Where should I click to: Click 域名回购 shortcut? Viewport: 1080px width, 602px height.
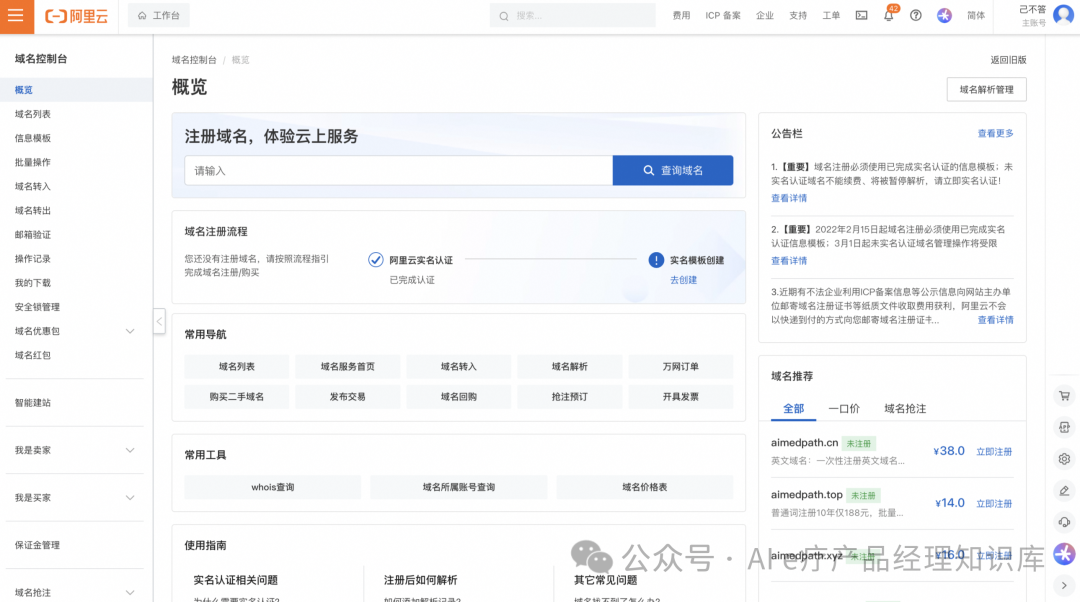pos(459,397)
